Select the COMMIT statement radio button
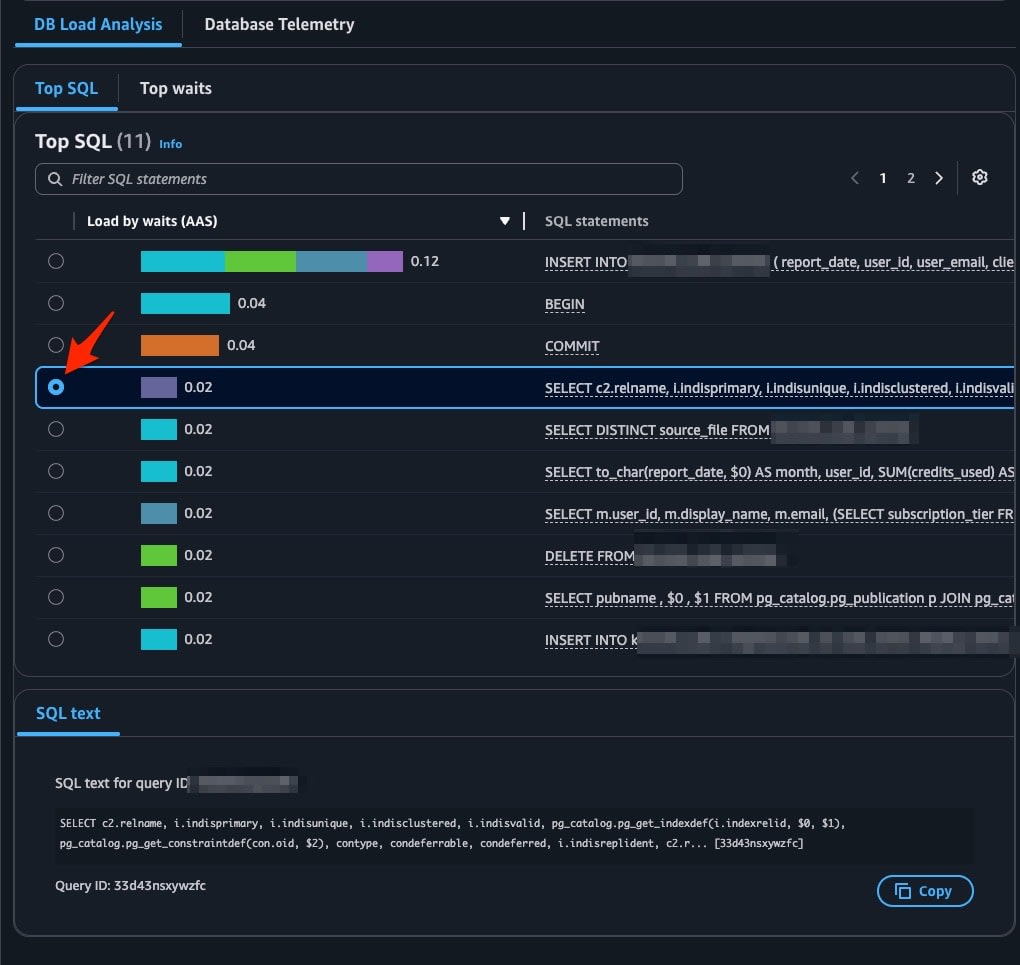Screen dimensions: 1020x965 click(x=56, y=345)
